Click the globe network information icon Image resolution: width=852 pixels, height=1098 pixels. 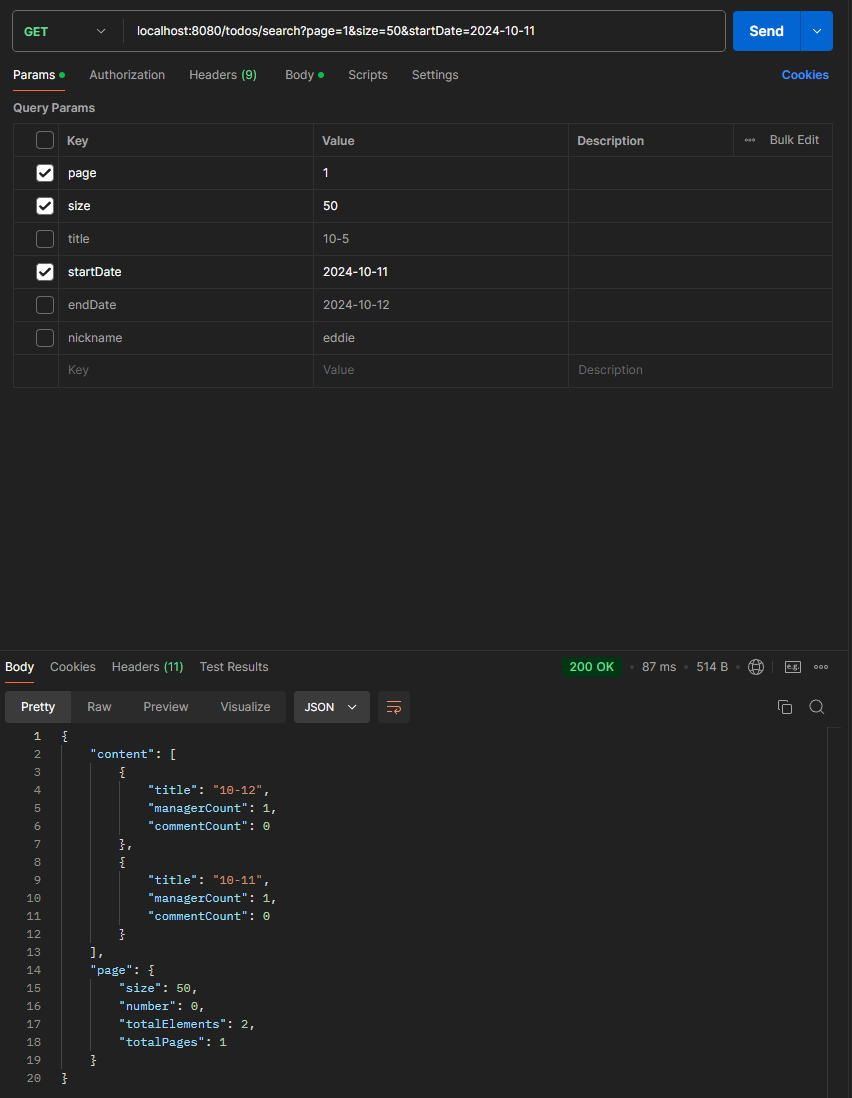pos(755,667)
